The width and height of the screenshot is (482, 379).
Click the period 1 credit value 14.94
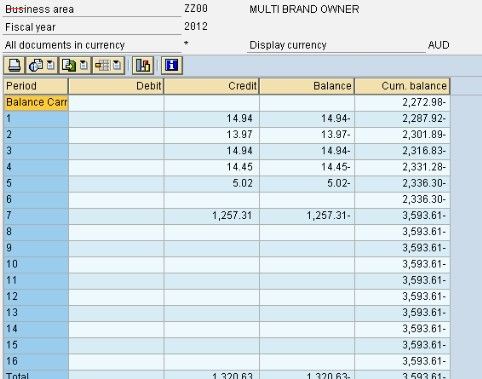click(212, 119)
